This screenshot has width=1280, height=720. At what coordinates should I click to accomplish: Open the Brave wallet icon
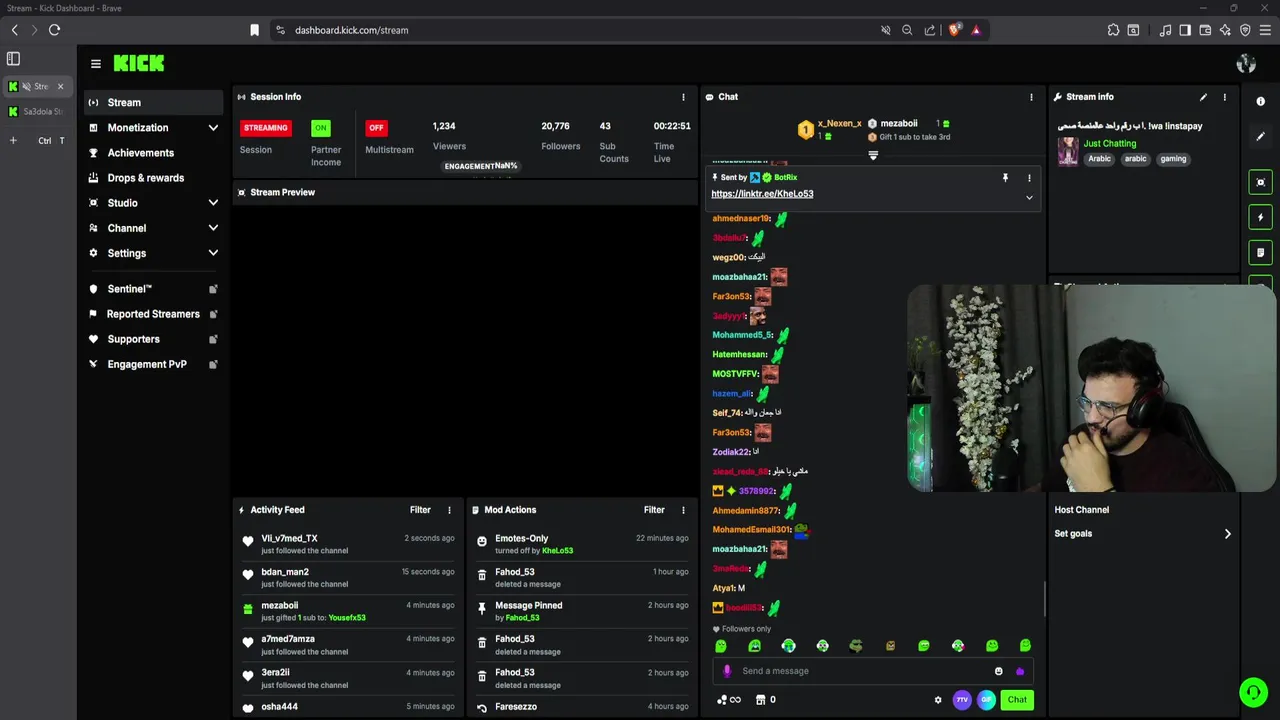point(1205,30)
